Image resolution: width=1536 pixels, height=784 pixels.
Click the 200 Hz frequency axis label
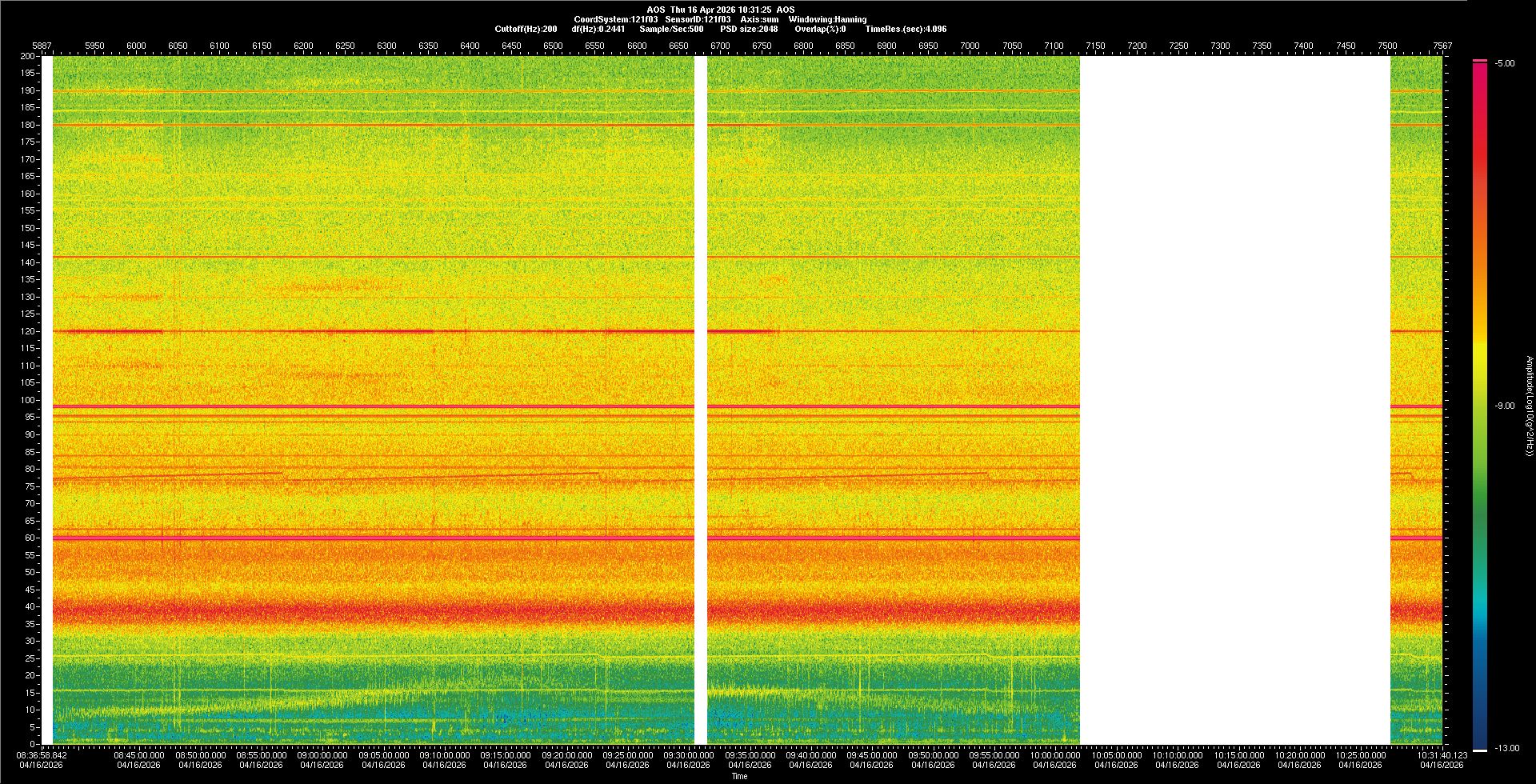point(28,56)
